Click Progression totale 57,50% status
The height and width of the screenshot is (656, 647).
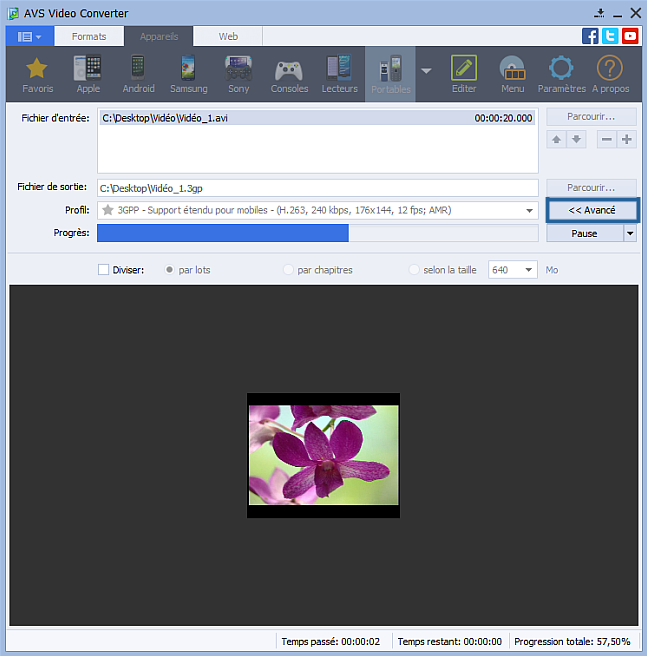point(572,642)
